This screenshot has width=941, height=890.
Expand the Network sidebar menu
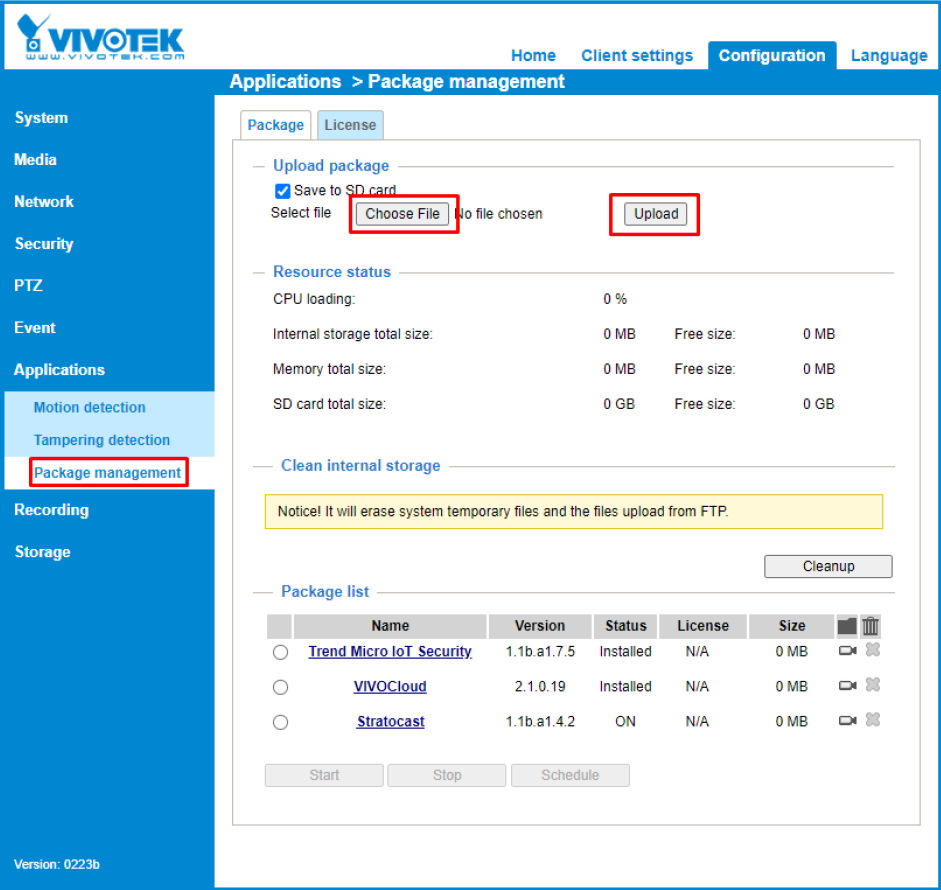[44, 202]
